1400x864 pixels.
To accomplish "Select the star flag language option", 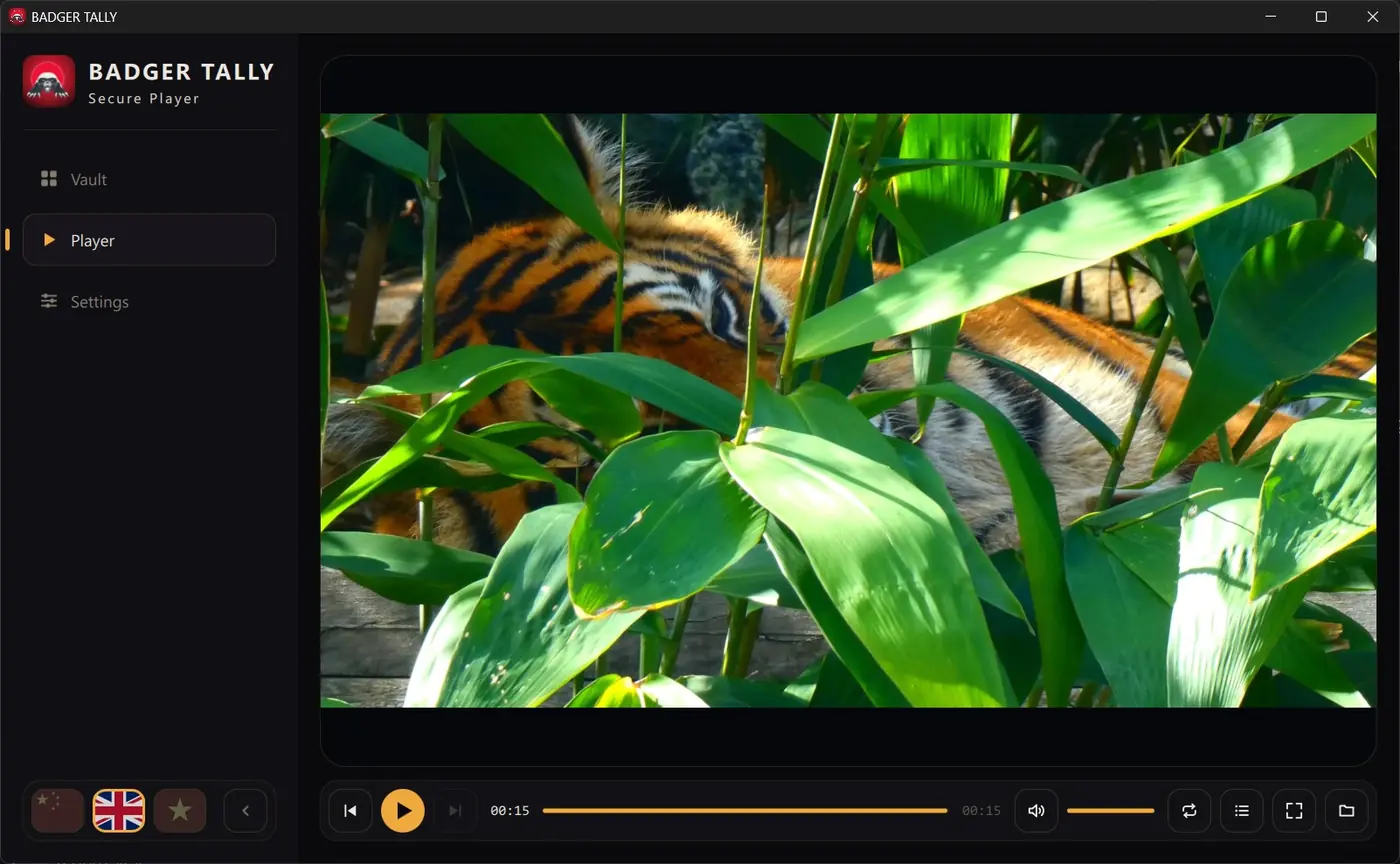I will click(x=180, y=811).
